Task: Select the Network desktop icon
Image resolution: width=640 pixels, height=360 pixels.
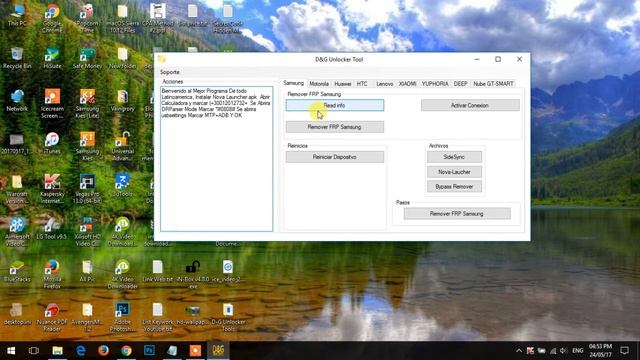Action: 17,100
